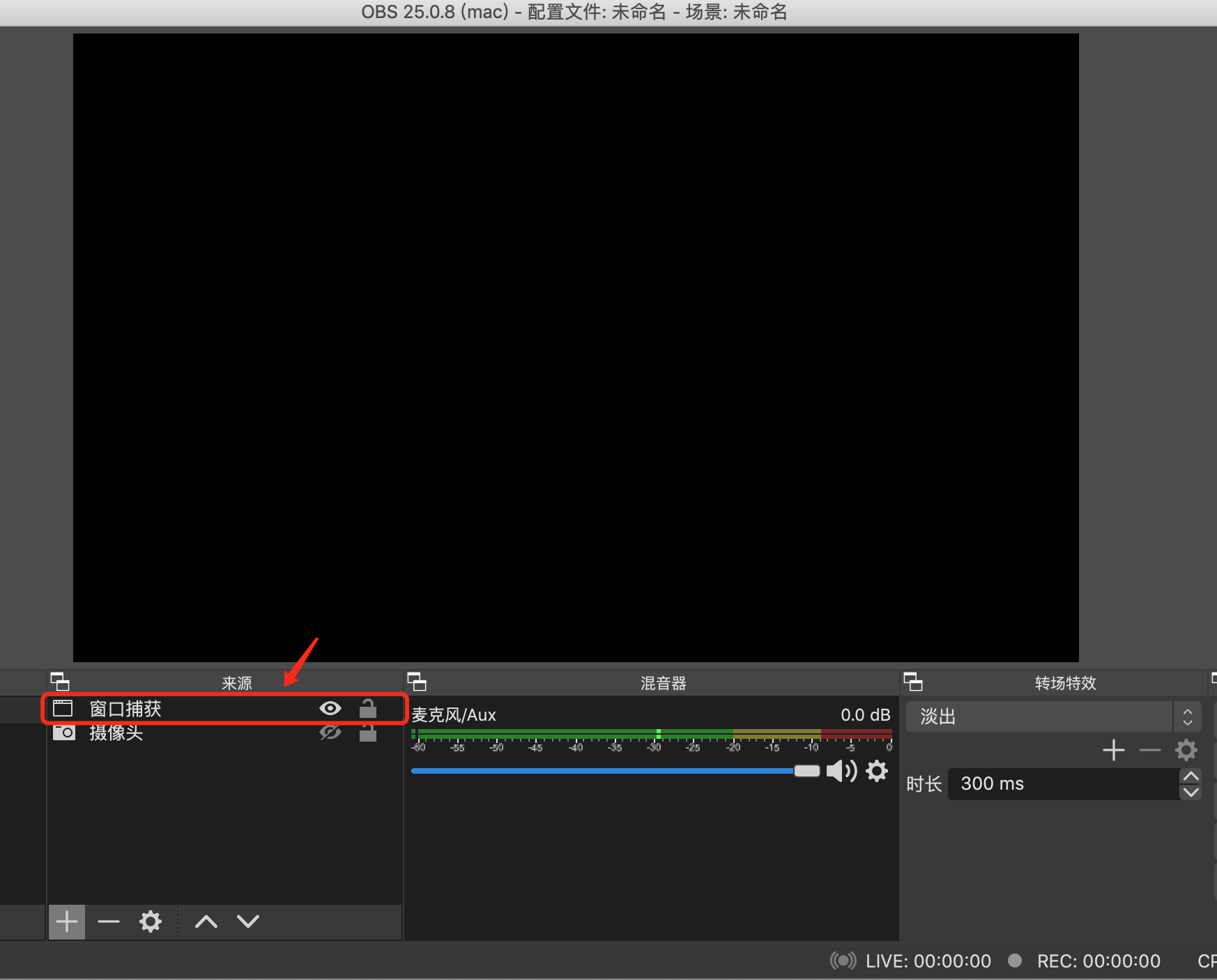Increase transition duration with up arrow
This screenshot has height=980, width=1217.
(1191, 776)
